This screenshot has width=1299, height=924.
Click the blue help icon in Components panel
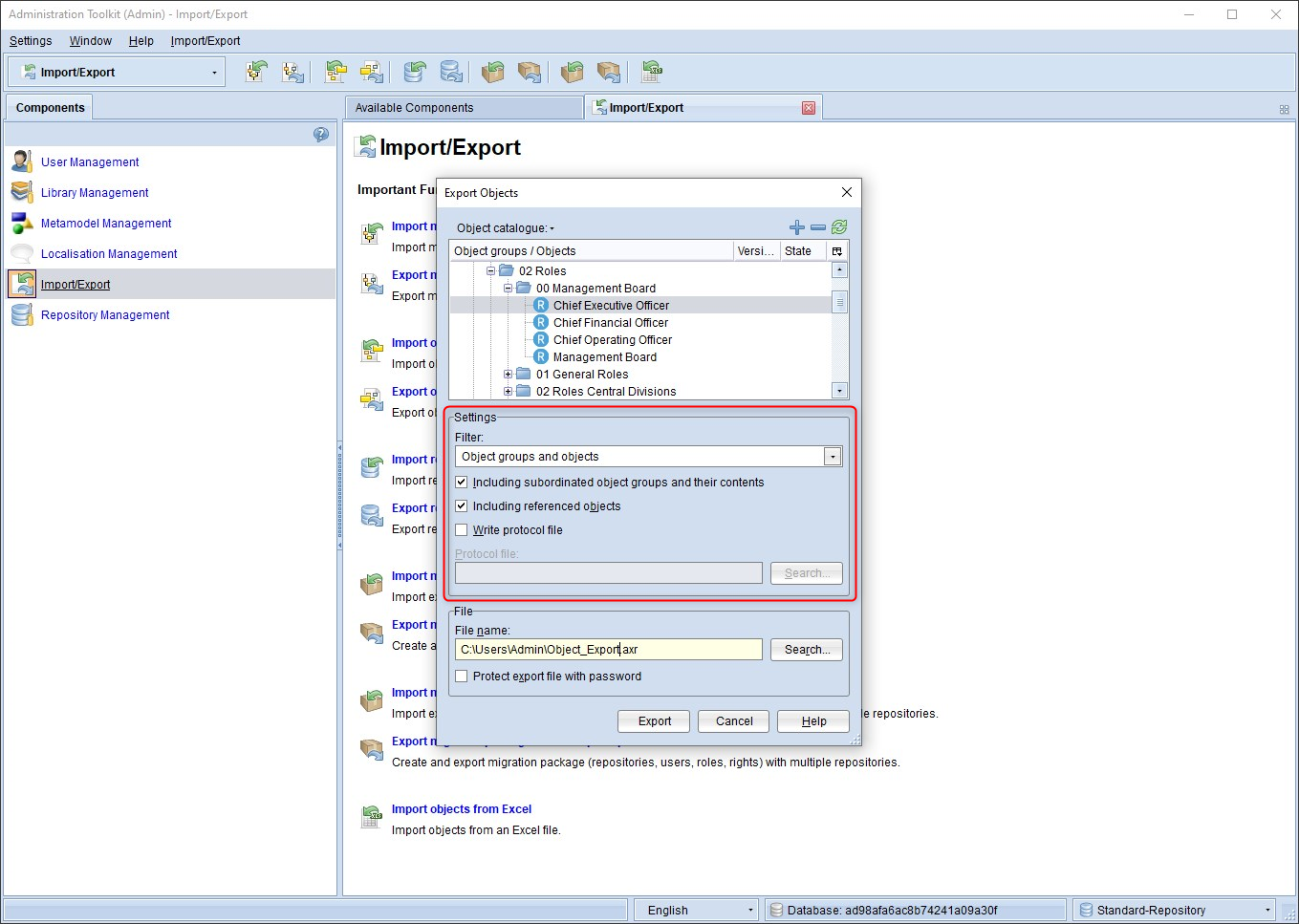(x=321, y=135)
